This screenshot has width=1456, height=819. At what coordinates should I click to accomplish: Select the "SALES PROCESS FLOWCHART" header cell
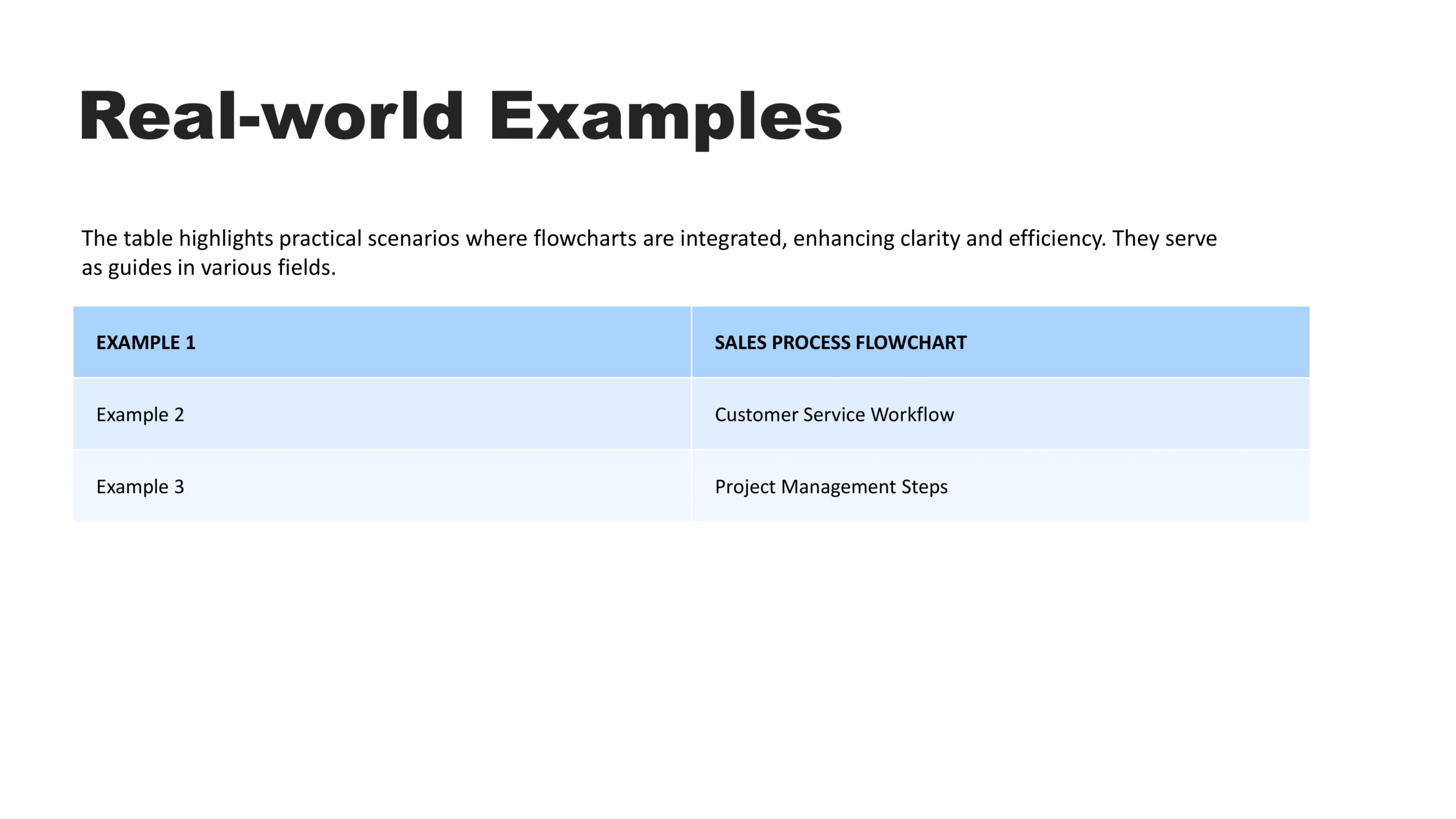(840, 342)
